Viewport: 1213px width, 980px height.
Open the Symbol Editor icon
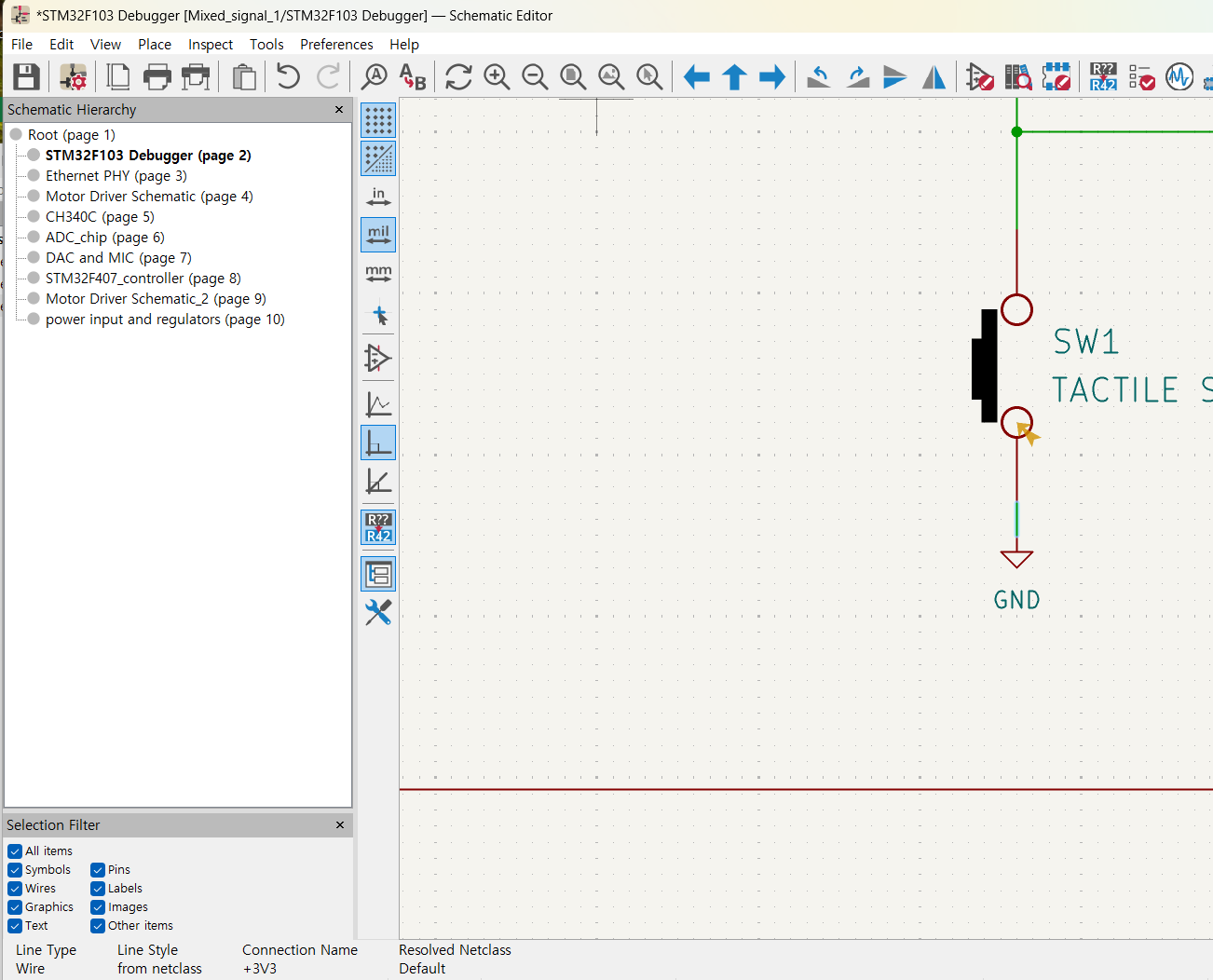point(980,76)
